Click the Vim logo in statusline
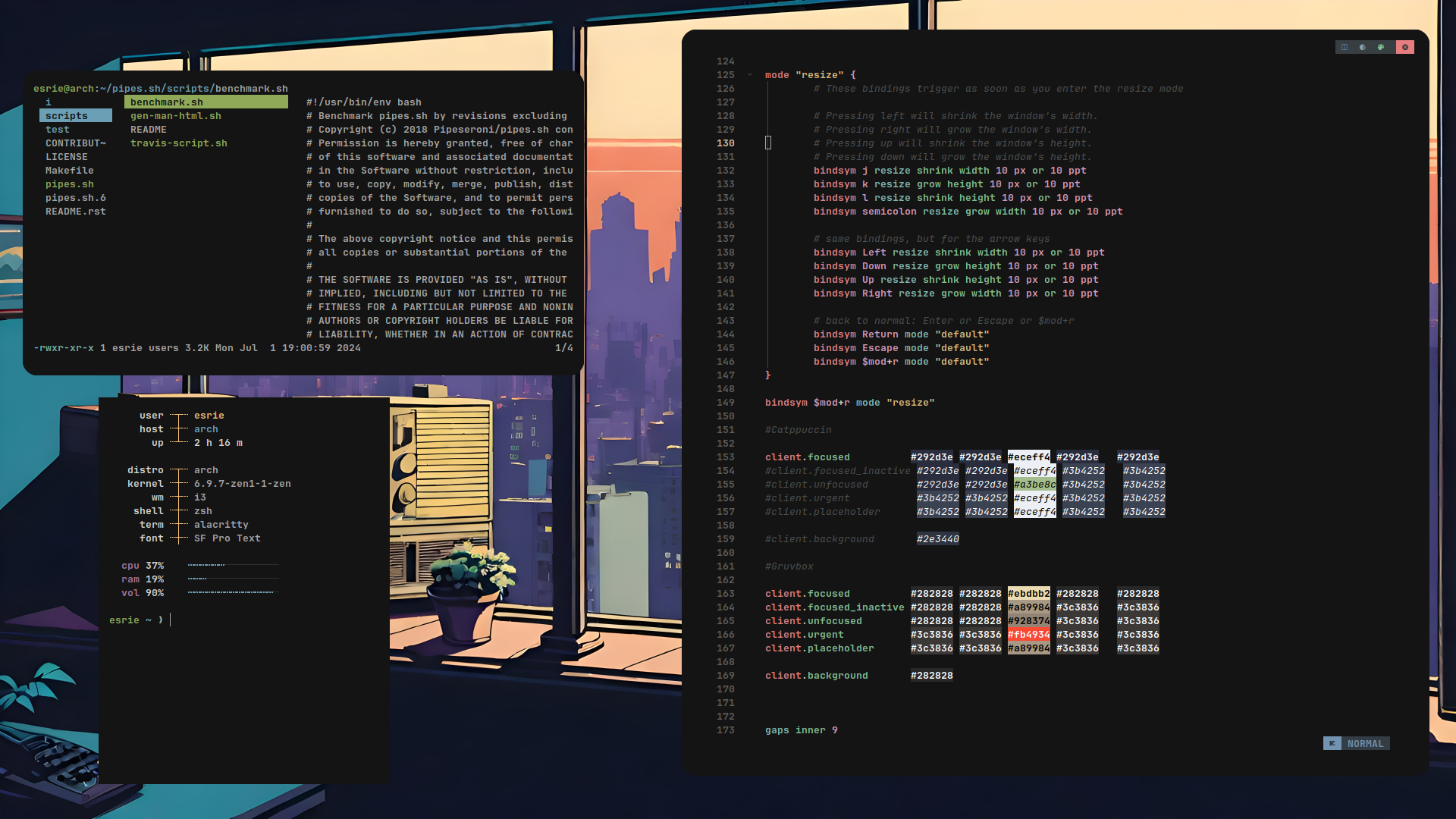Screen dimensions: 1456x819 [x=1332, y=743]
